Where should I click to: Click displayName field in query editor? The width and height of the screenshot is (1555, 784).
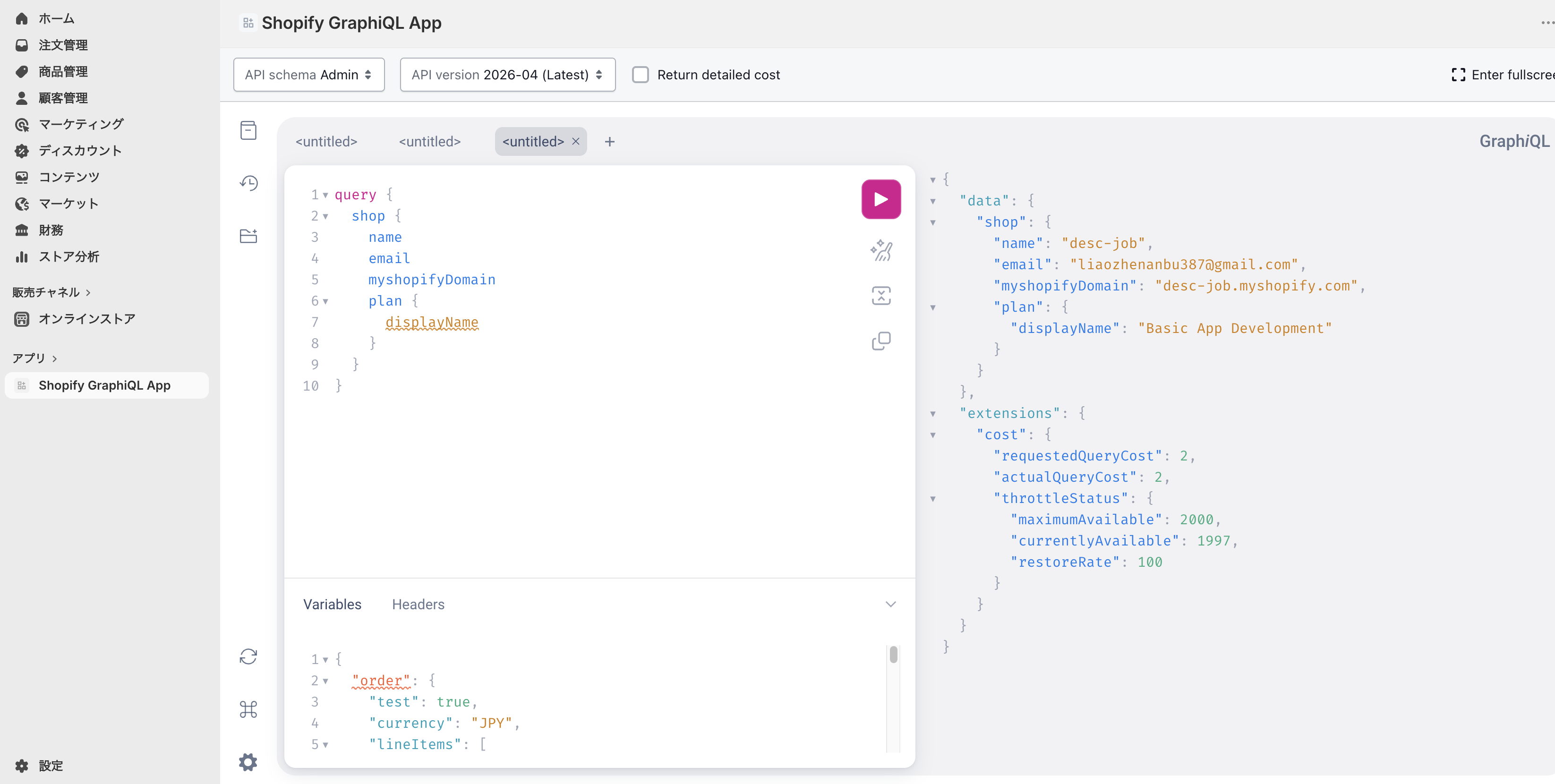click(432, 322)
